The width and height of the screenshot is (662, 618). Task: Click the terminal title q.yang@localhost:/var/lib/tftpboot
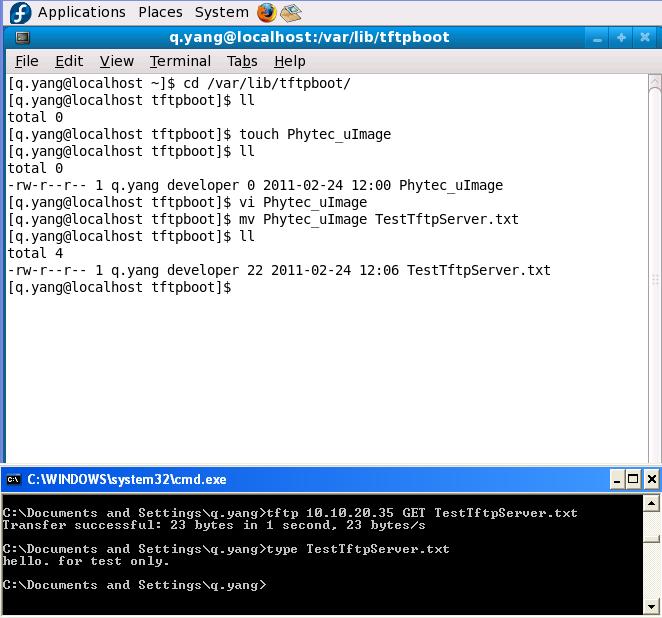coord(309,37)
